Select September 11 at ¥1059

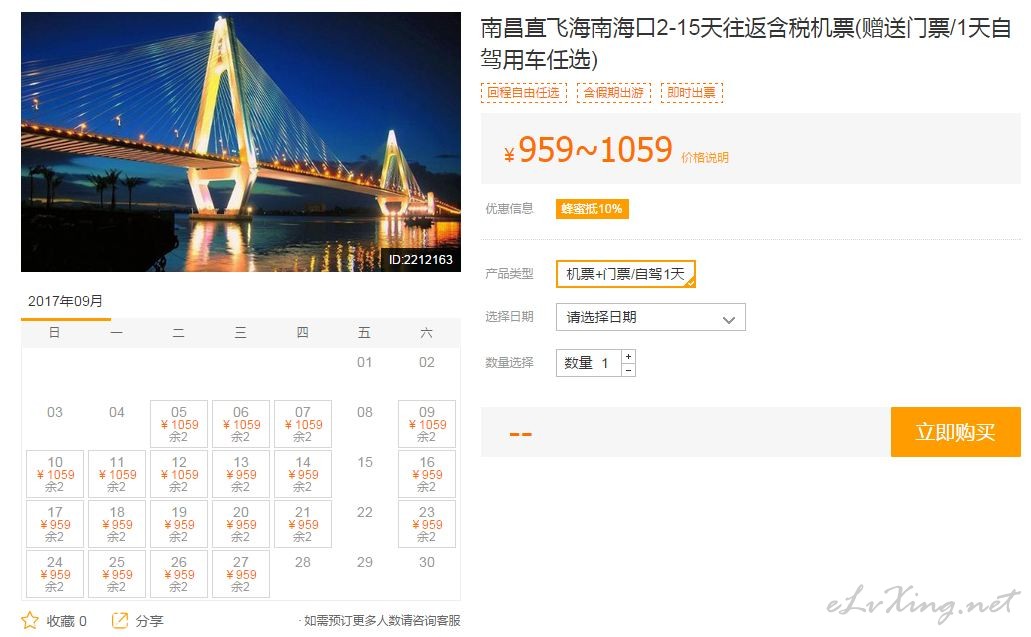(117, 474)
